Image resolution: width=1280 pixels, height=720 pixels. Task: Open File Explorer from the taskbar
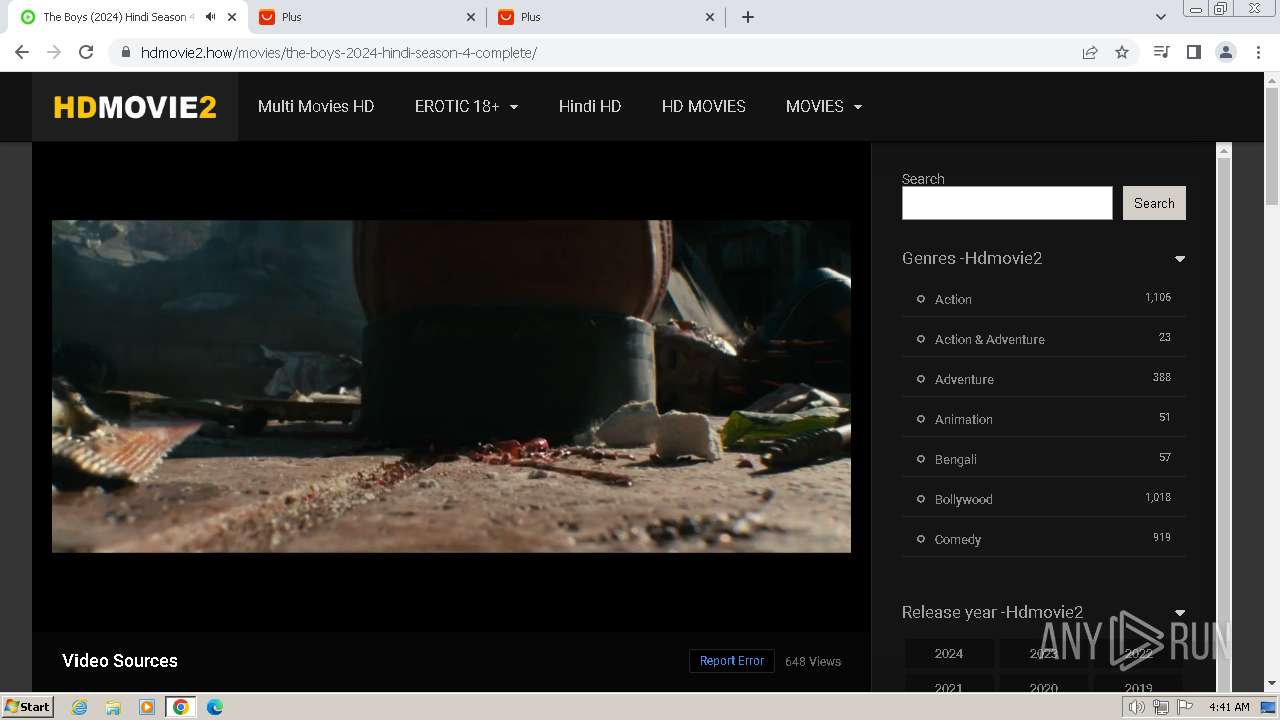point(113,707)
